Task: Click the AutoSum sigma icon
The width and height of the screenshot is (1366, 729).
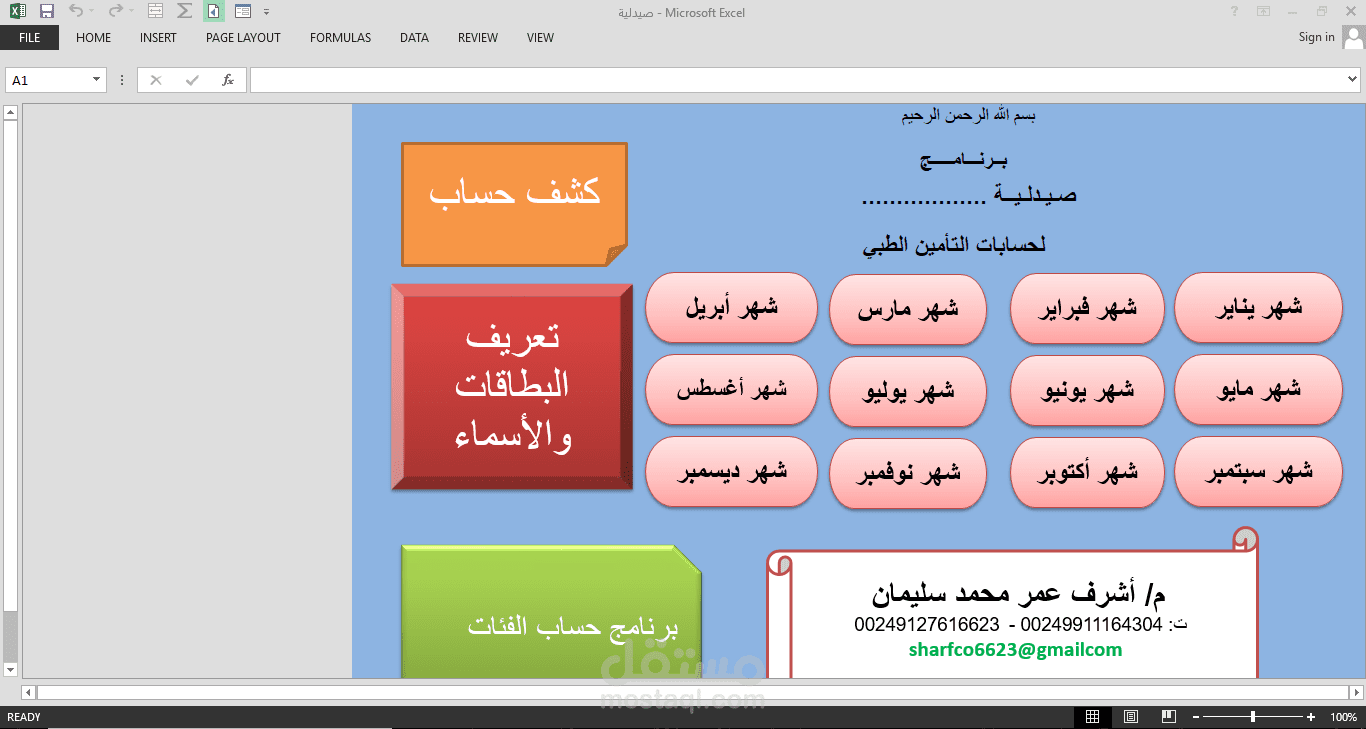Action: tap(184, 12)
